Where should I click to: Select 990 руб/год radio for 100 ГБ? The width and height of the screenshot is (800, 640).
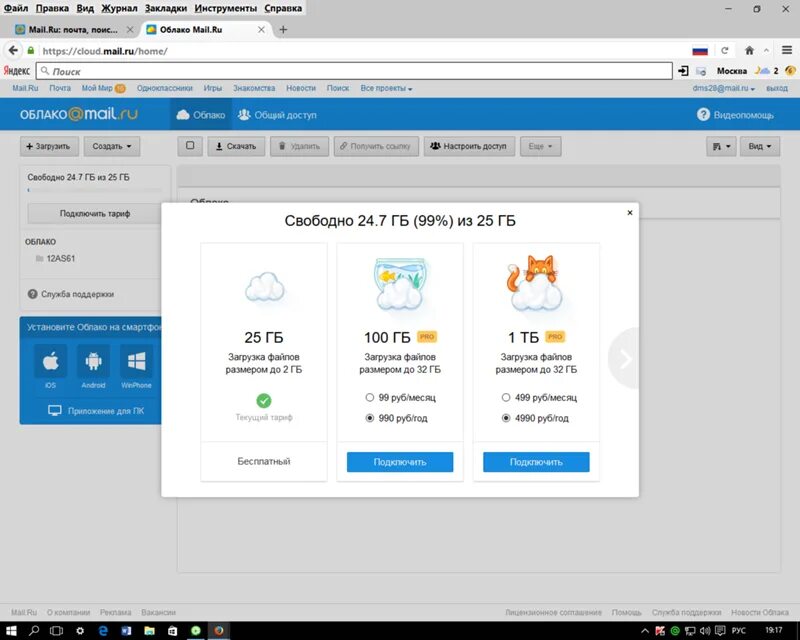[x=369, y=418]
